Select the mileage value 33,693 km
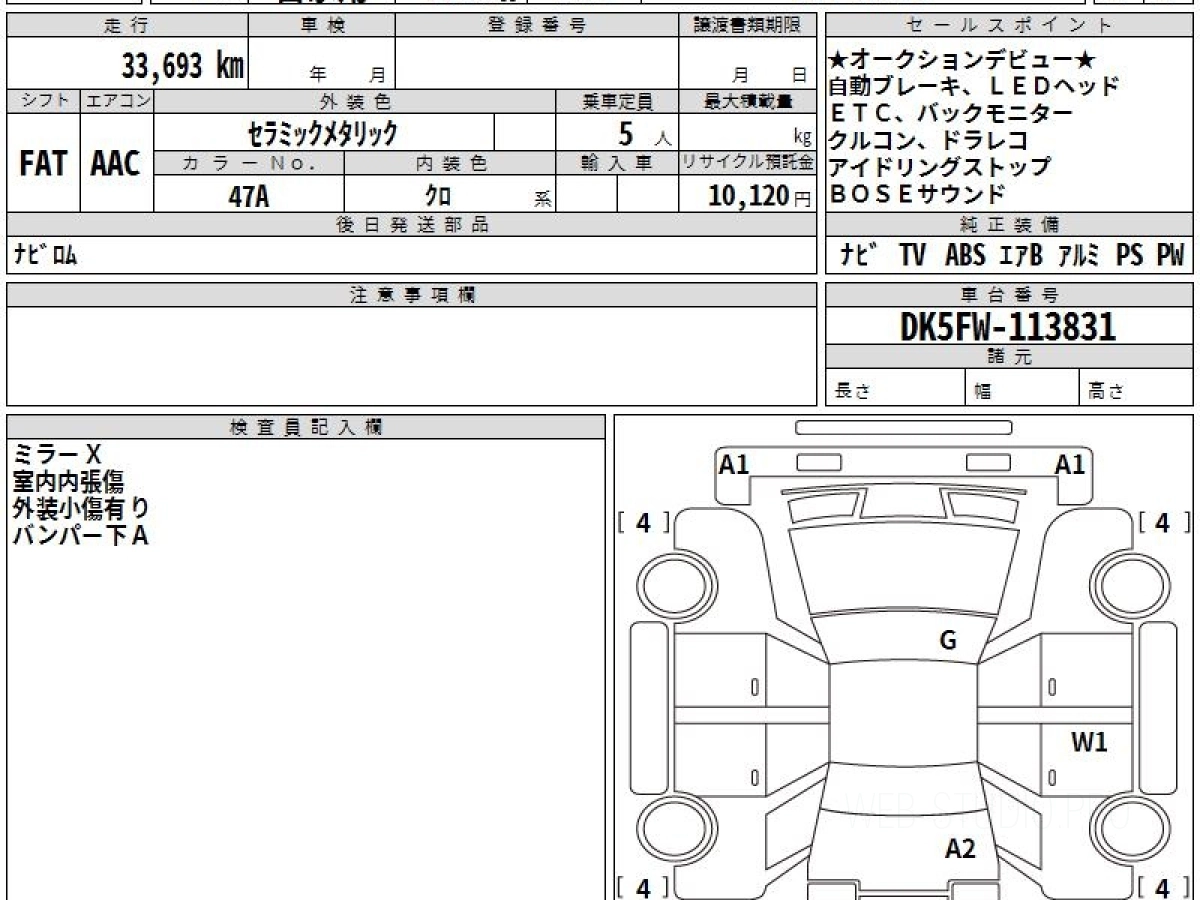The image size is (1200, 900). (x=182, y=66)
